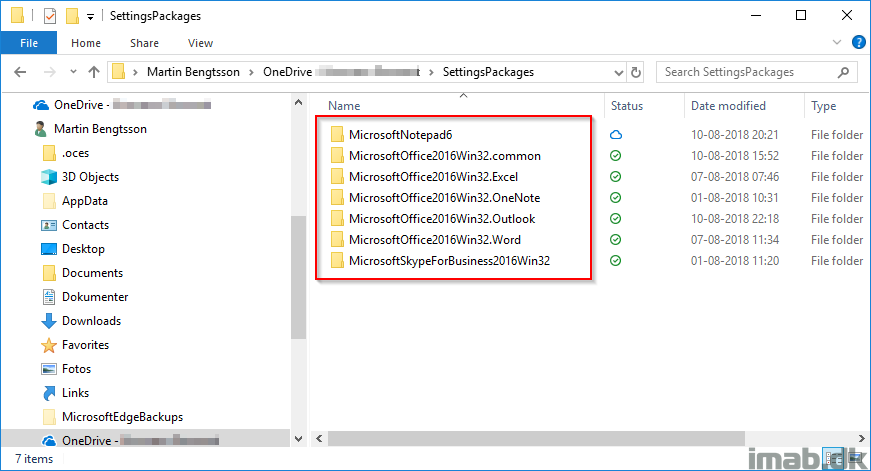Click the synced checkmark for MicrosoftOffice2016Win32.common
Image resolution: width=871 pixels, height=471 pixels.
(x=615, y=156)
